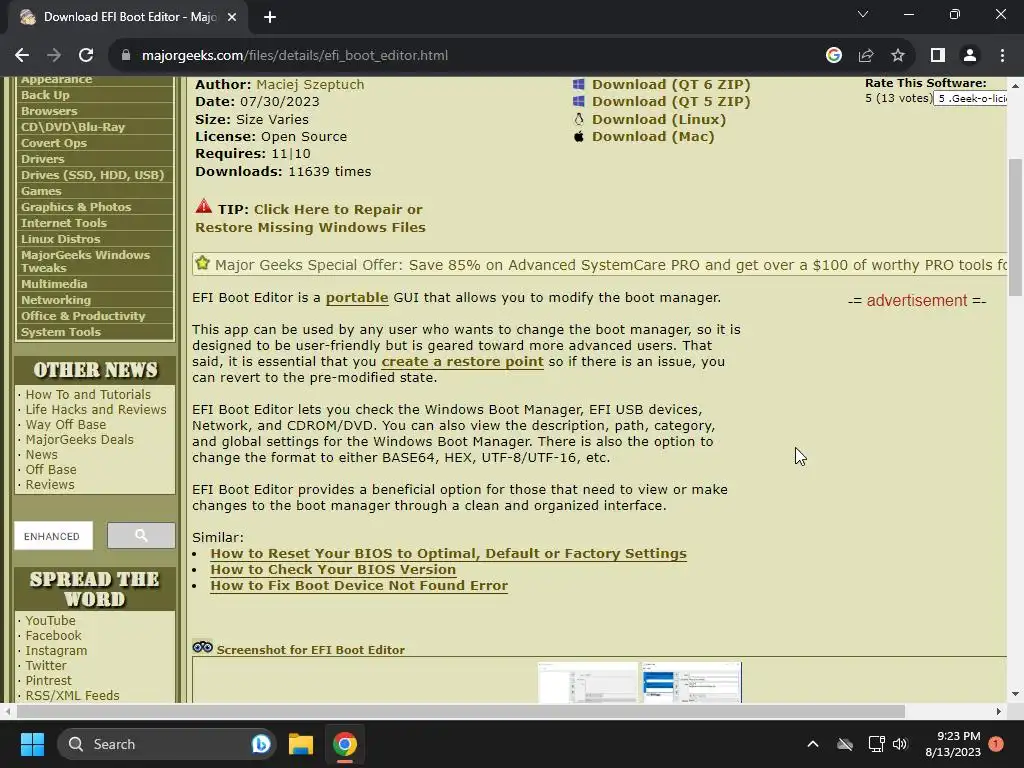1024x768 pixels.
Task: Open Repair or Restore Missing Windows Files tip
Action: pyautogui.click(x=310, y=218)
